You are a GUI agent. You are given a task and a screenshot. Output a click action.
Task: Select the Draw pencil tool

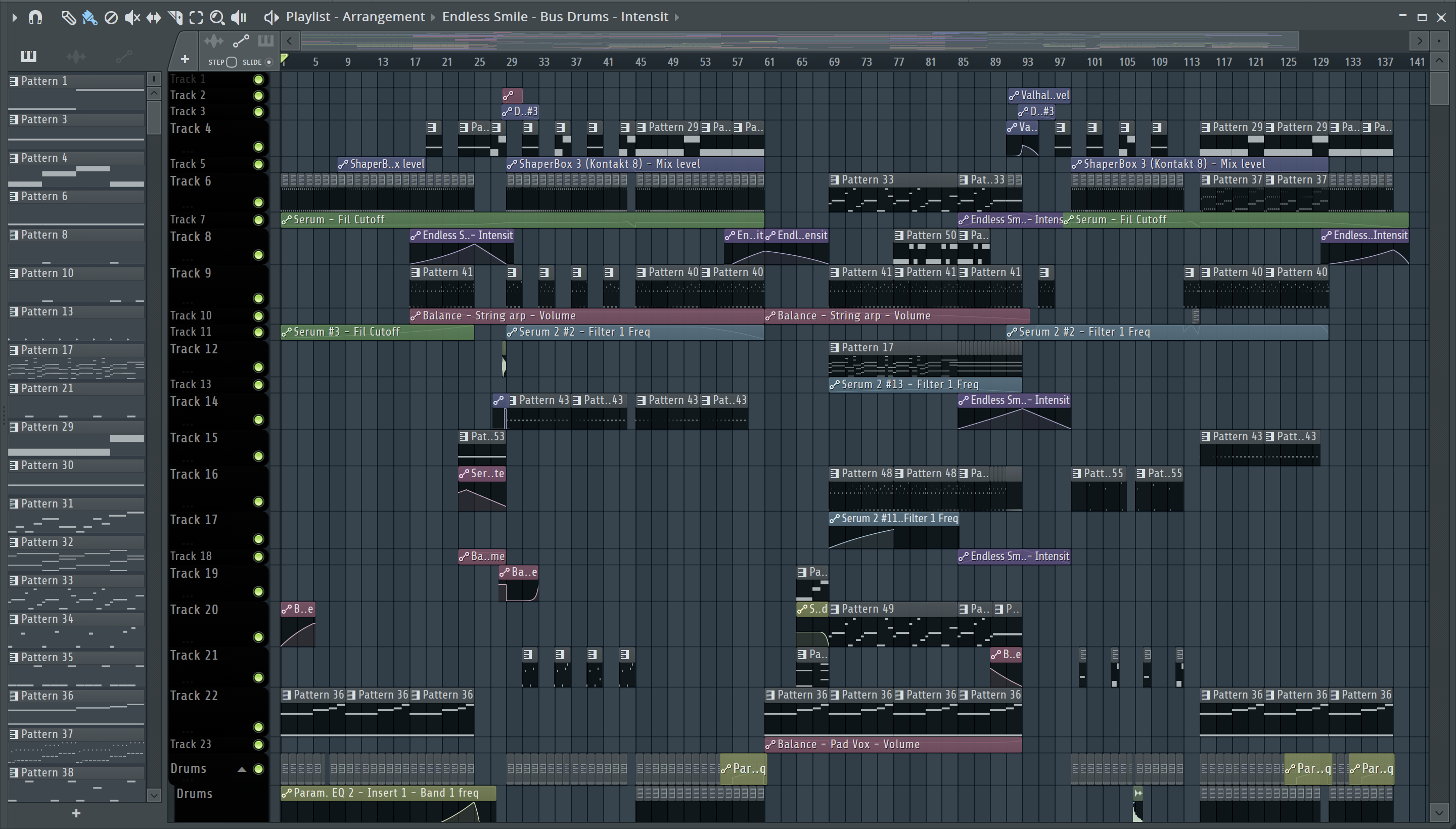tap(68, 18)
